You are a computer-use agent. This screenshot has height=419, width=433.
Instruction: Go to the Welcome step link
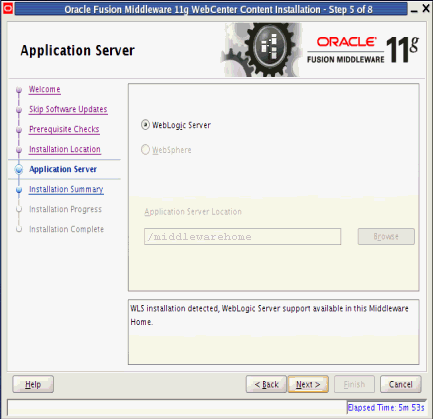coord(44,89)
